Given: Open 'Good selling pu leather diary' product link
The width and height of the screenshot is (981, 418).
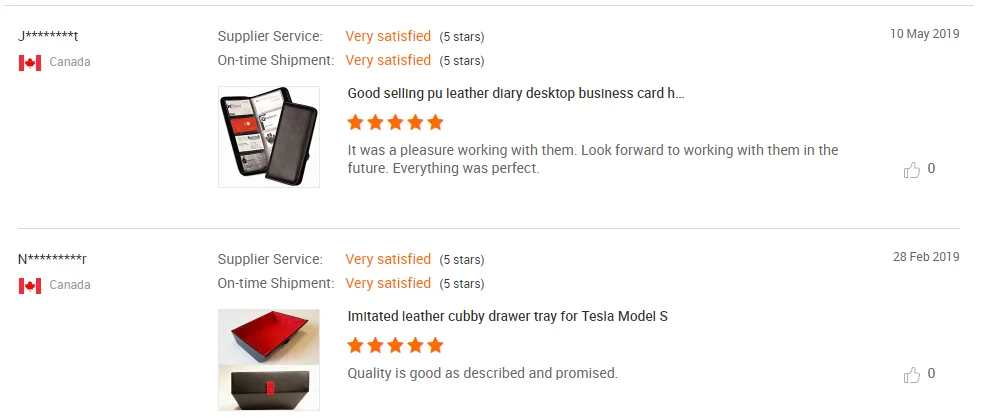Looking at the screenshot, I should coord(515,93).
